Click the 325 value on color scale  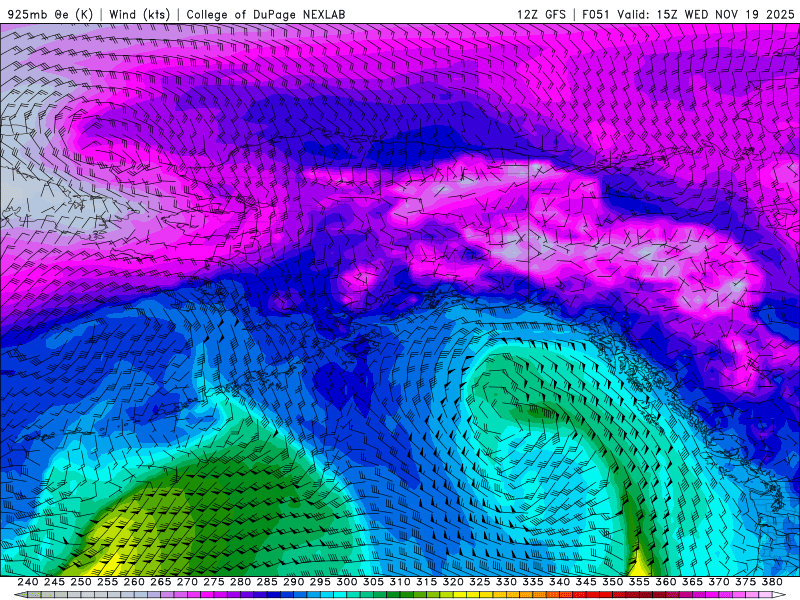click(x=480, y=582)
